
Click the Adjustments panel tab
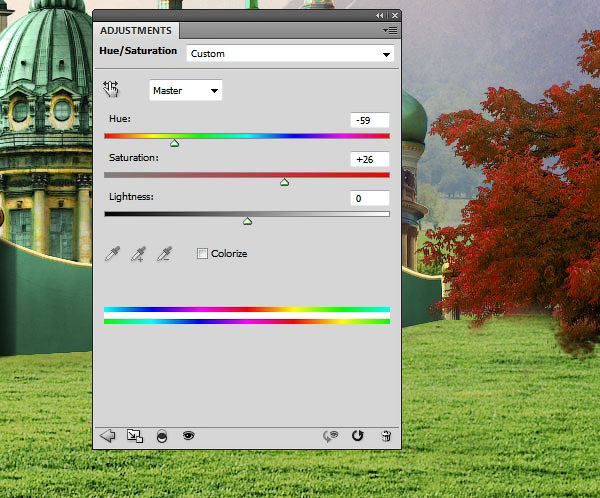click(x=135, y=30)
